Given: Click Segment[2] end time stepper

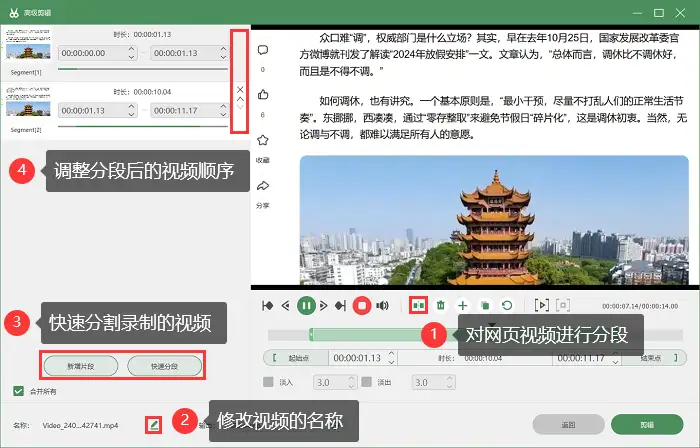Looking at the screenshot, I should click(224, 110).
